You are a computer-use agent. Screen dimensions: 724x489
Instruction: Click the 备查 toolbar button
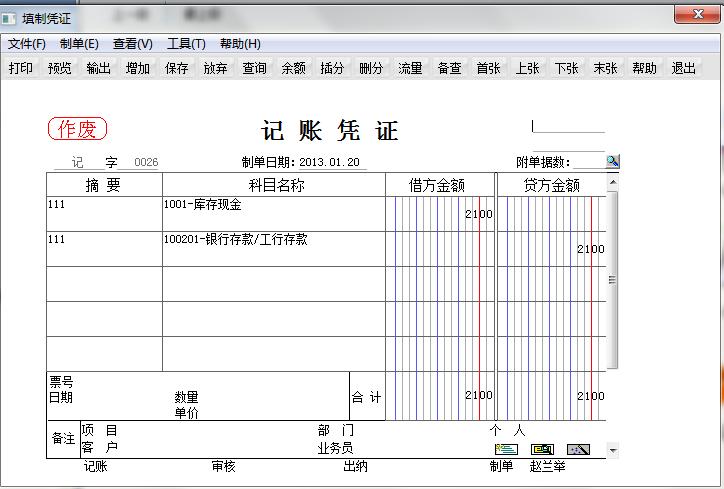[x=449, y=68]
